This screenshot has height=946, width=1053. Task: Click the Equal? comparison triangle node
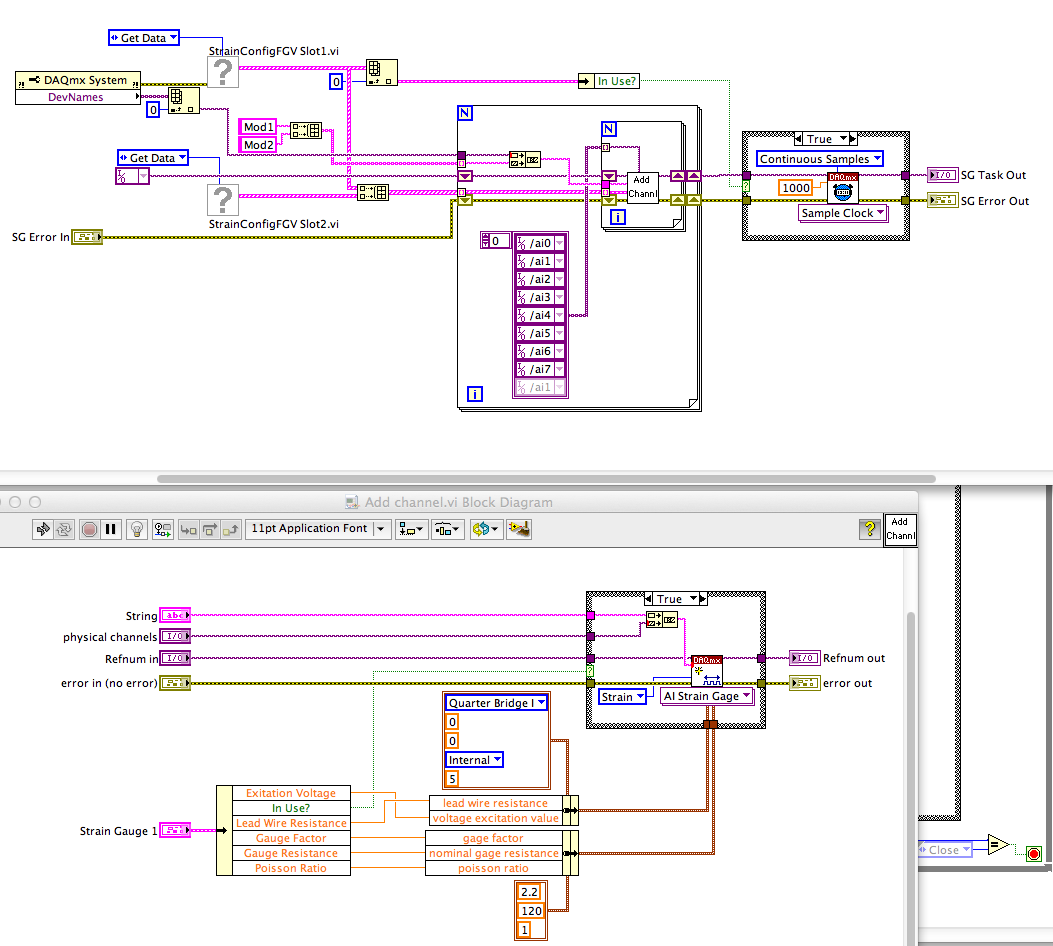click(x=998, y=845)
